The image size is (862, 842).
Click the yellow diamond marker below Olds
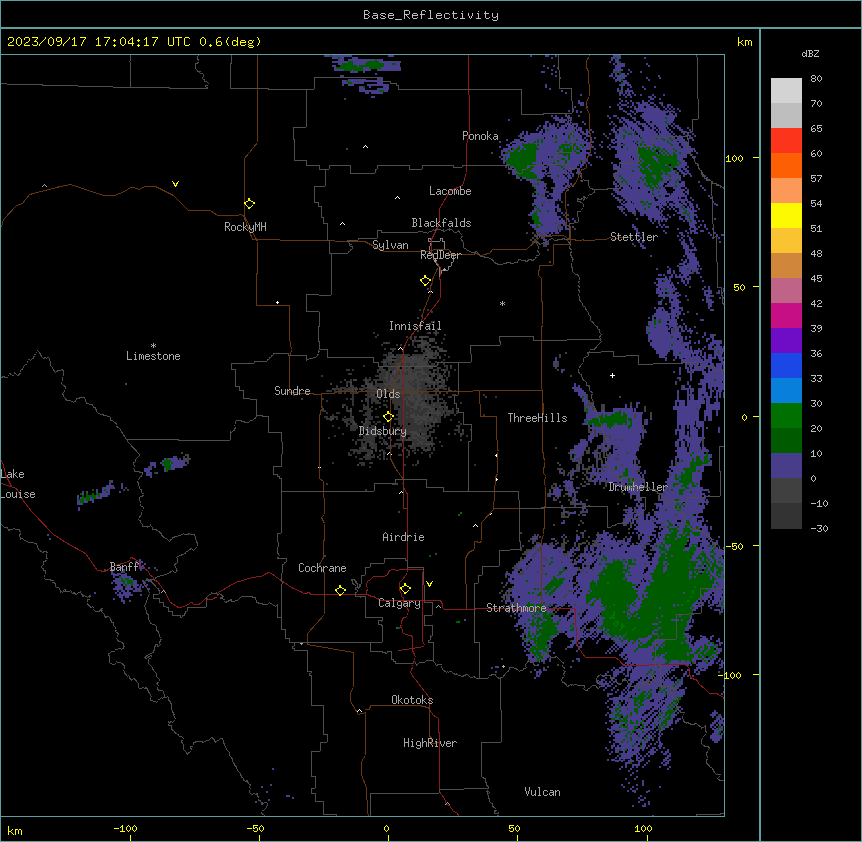pos(388,417)
